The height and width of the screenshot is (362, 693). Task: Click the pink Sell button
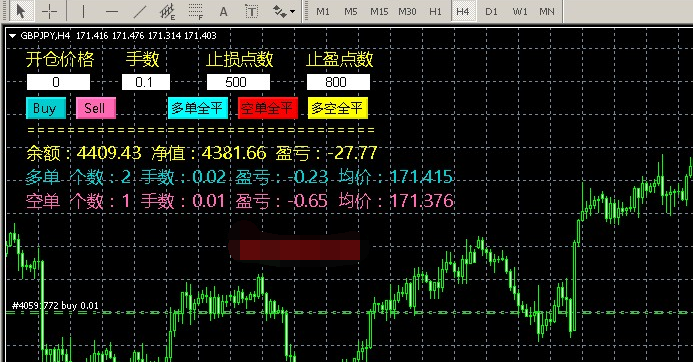pyautogui.click(x=96, y=108)
